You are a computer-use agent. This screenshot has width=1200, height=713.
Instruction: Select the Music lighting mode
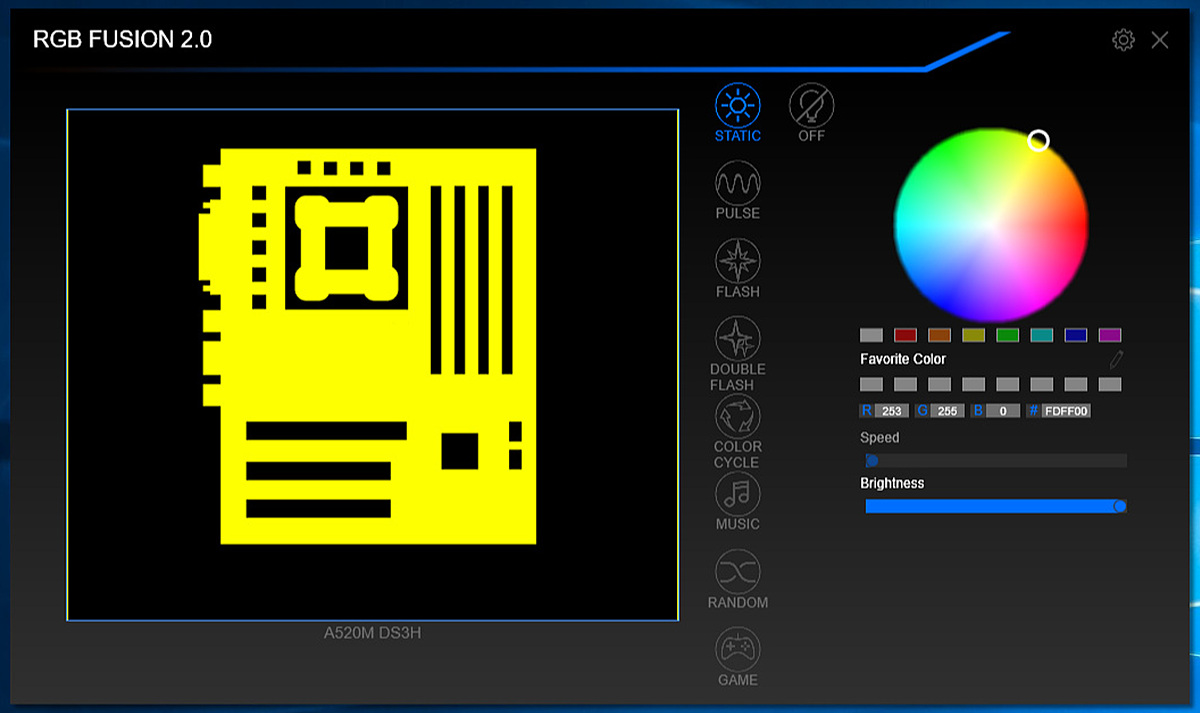tap(738, 494)
